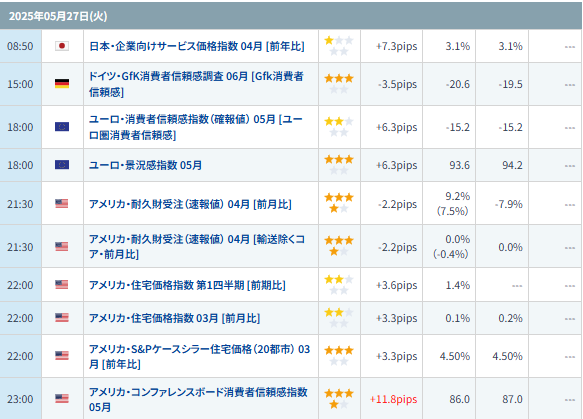
Task: Open ドイツ・GfK消費者信頼感調査 06月 link
Action: point(196,84)
